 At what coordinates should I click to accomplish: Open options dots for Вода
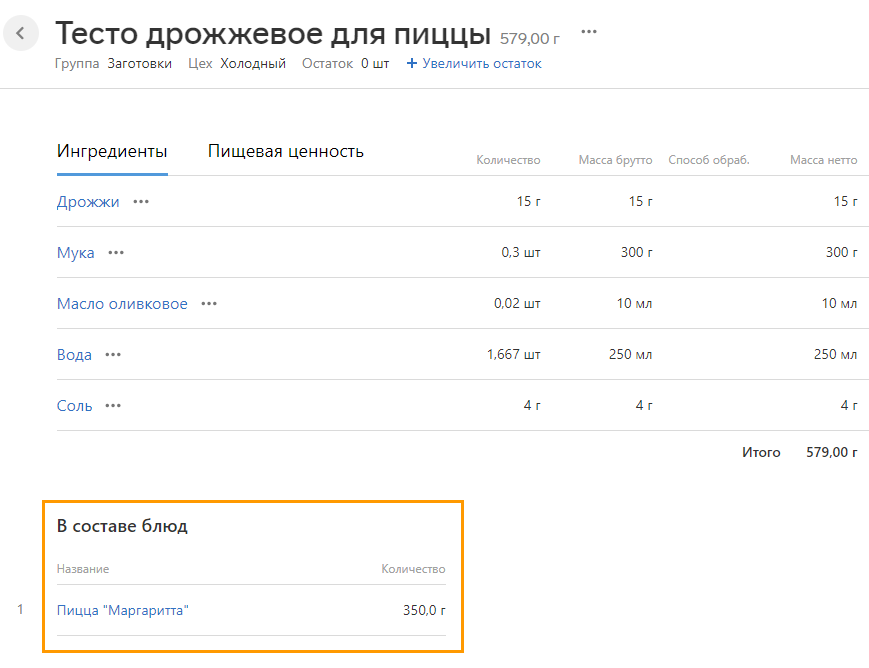point(113,355)
